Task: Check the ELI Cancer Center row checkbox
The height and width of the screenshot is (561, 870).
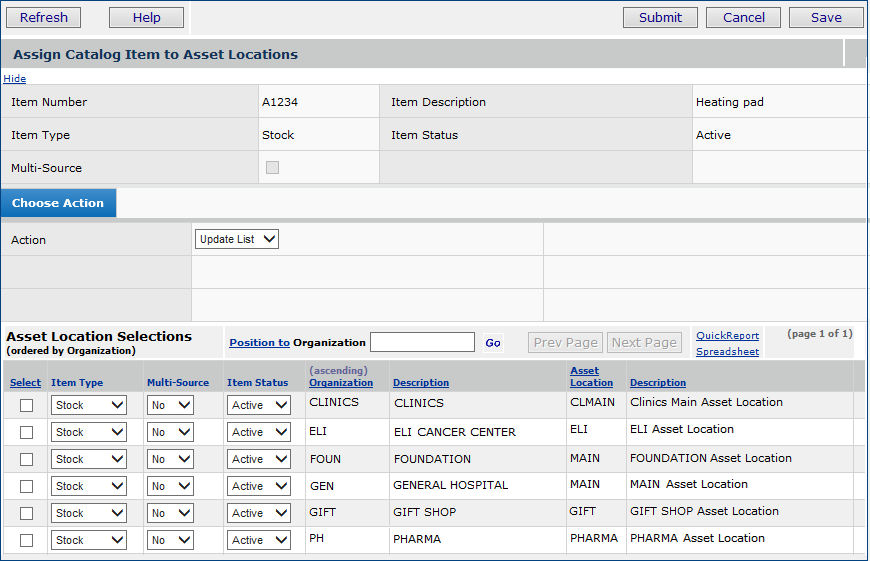Action: (27, 432)
